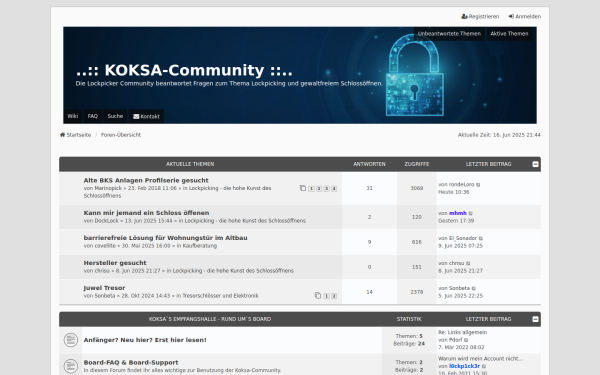View latest post icon beside El_Sonador
The height and width of the screenshot is (375, 600).
click(481, 238)
